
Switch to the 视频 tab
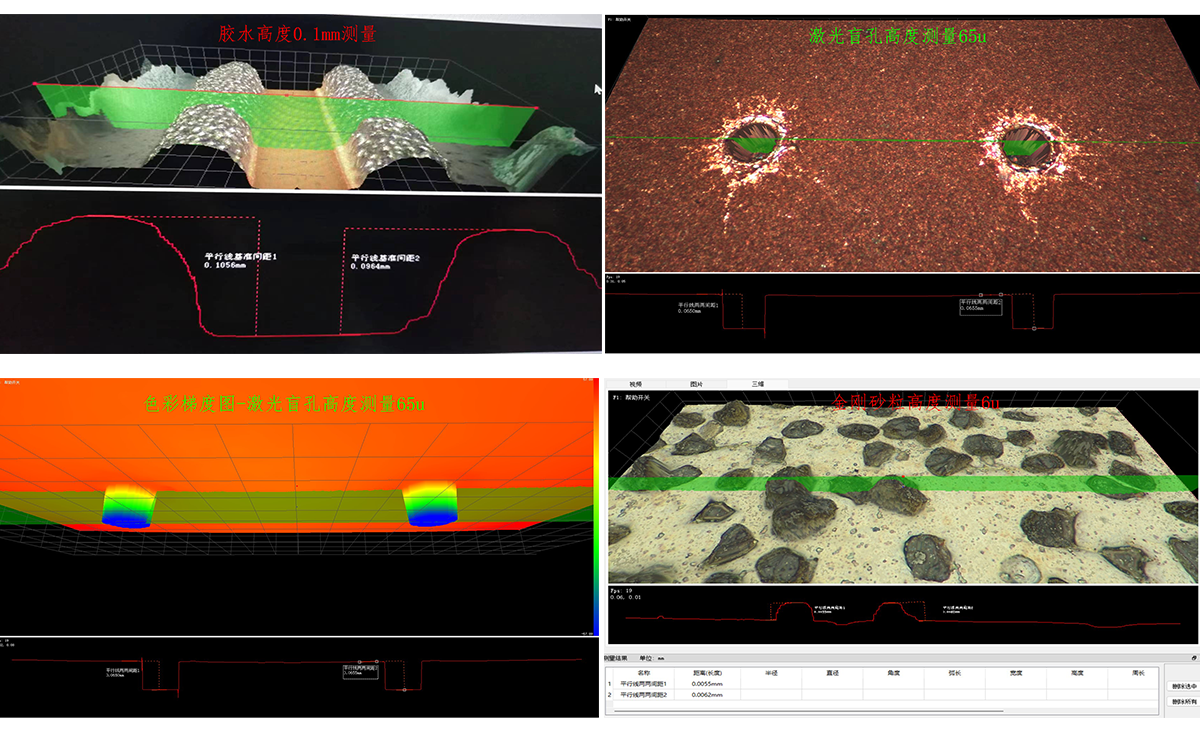coord(635,384)
